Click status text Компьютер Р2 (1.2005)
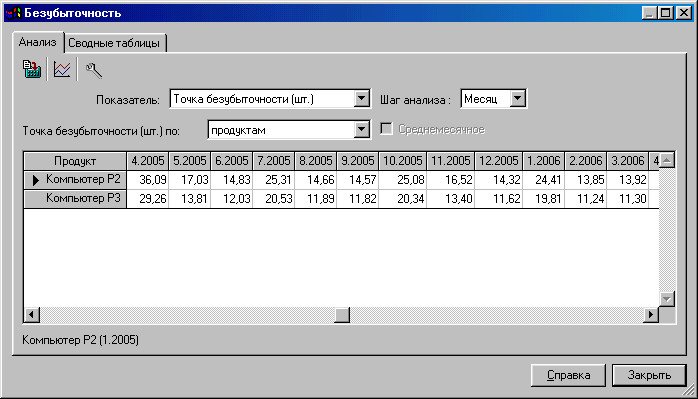 point(81,340)
